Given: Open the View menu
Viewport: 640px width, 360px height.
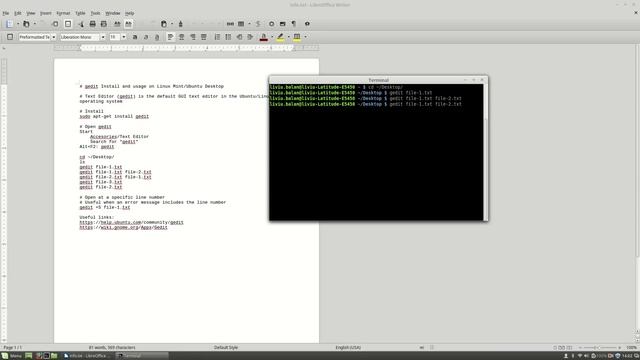Looking at the screenshot, I should point(31,13).
